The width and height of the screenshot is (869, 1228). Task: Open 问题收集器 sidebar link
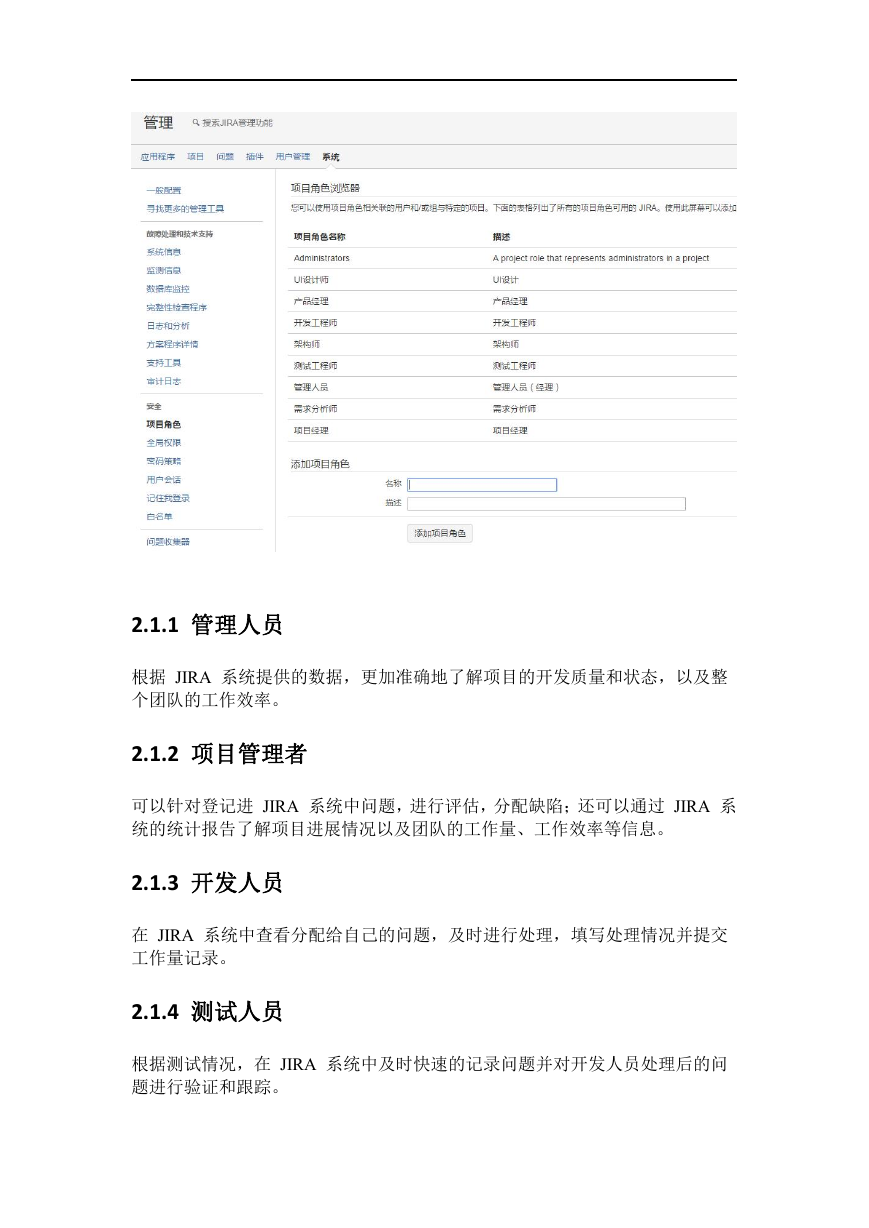(168, 541)
